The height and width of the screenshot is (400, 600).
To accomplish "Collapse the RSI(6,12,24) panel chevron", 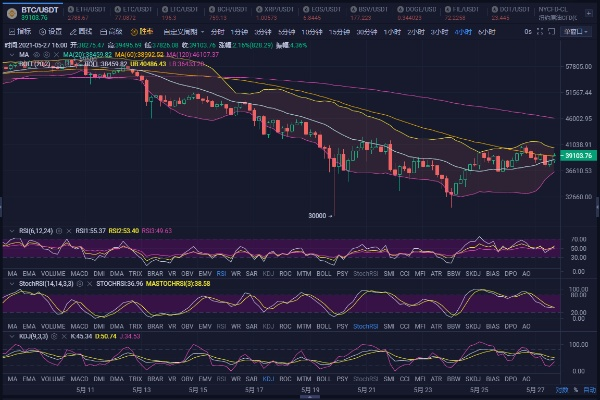I will [12, 231].
